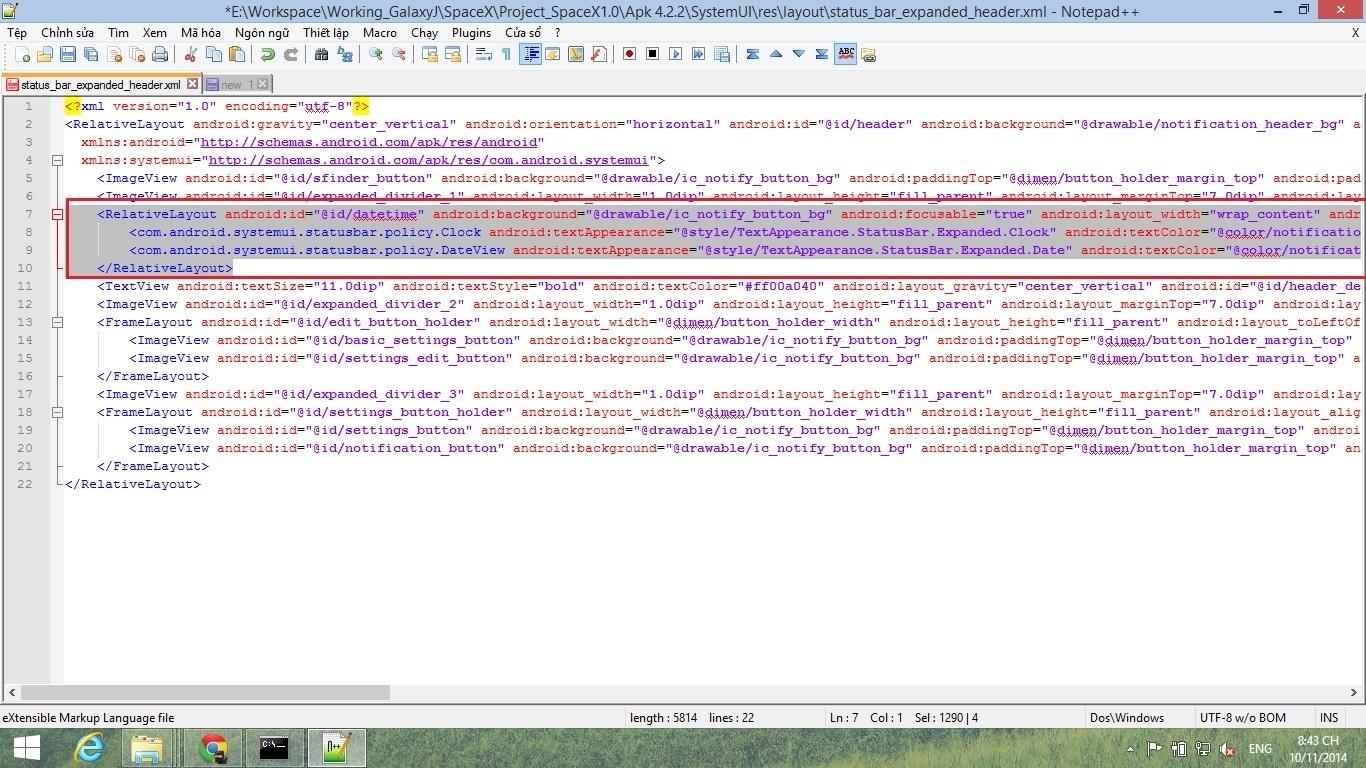Toggle word wrap in toolbar
The height and width of the screenshot is (768, 1366).
point(483,54)
